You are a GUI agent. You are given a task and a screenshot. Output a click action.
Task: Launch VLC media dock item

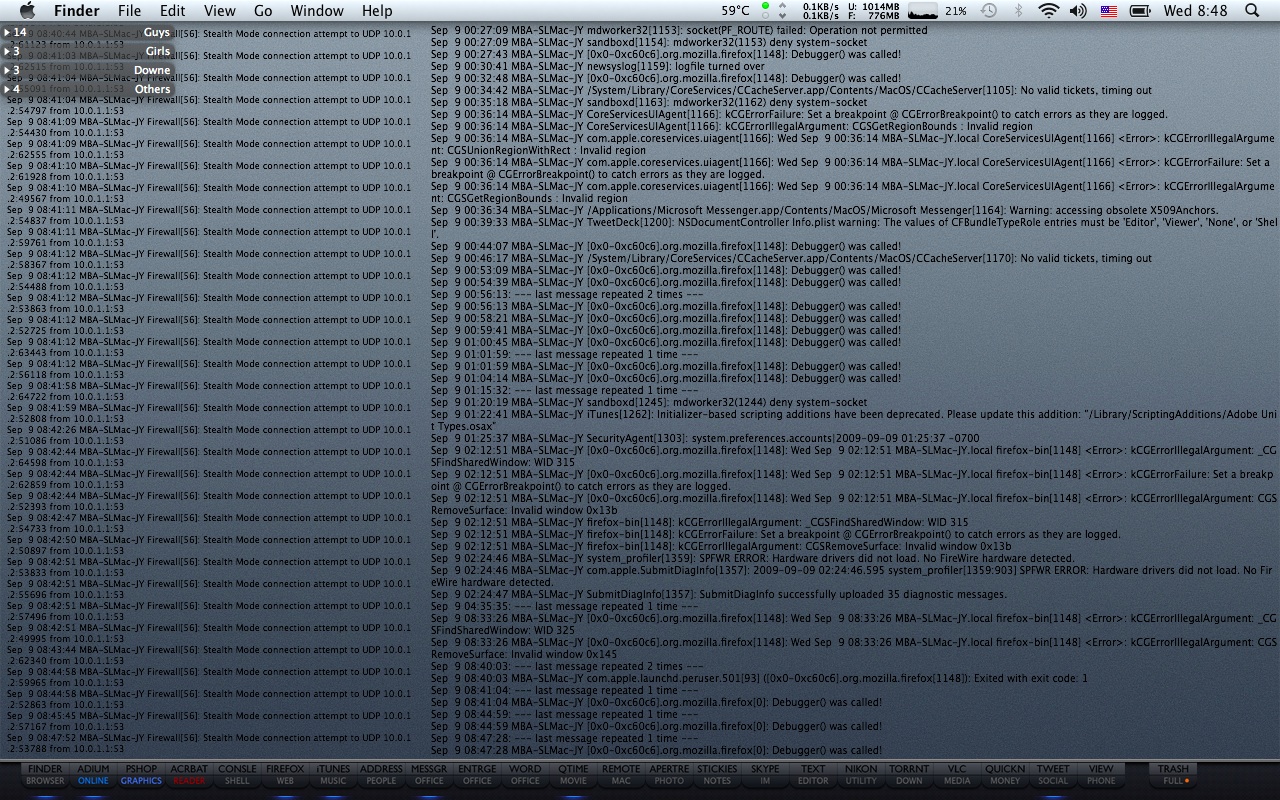[x=957, y=775]
